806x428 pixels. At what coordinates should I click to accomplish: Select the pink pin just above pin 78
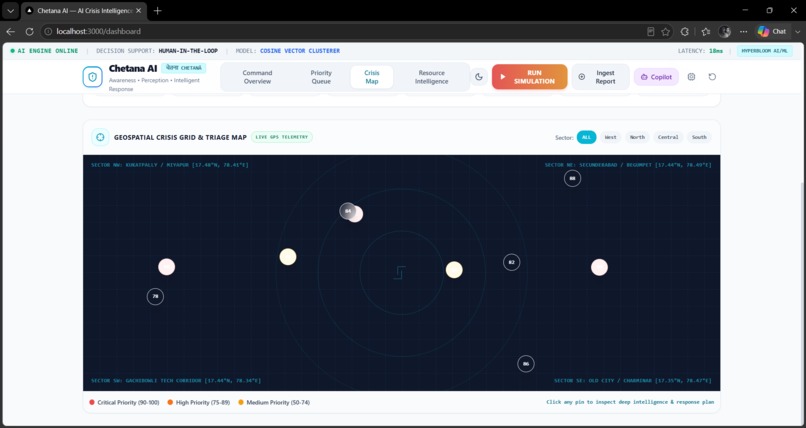[167, 267]
